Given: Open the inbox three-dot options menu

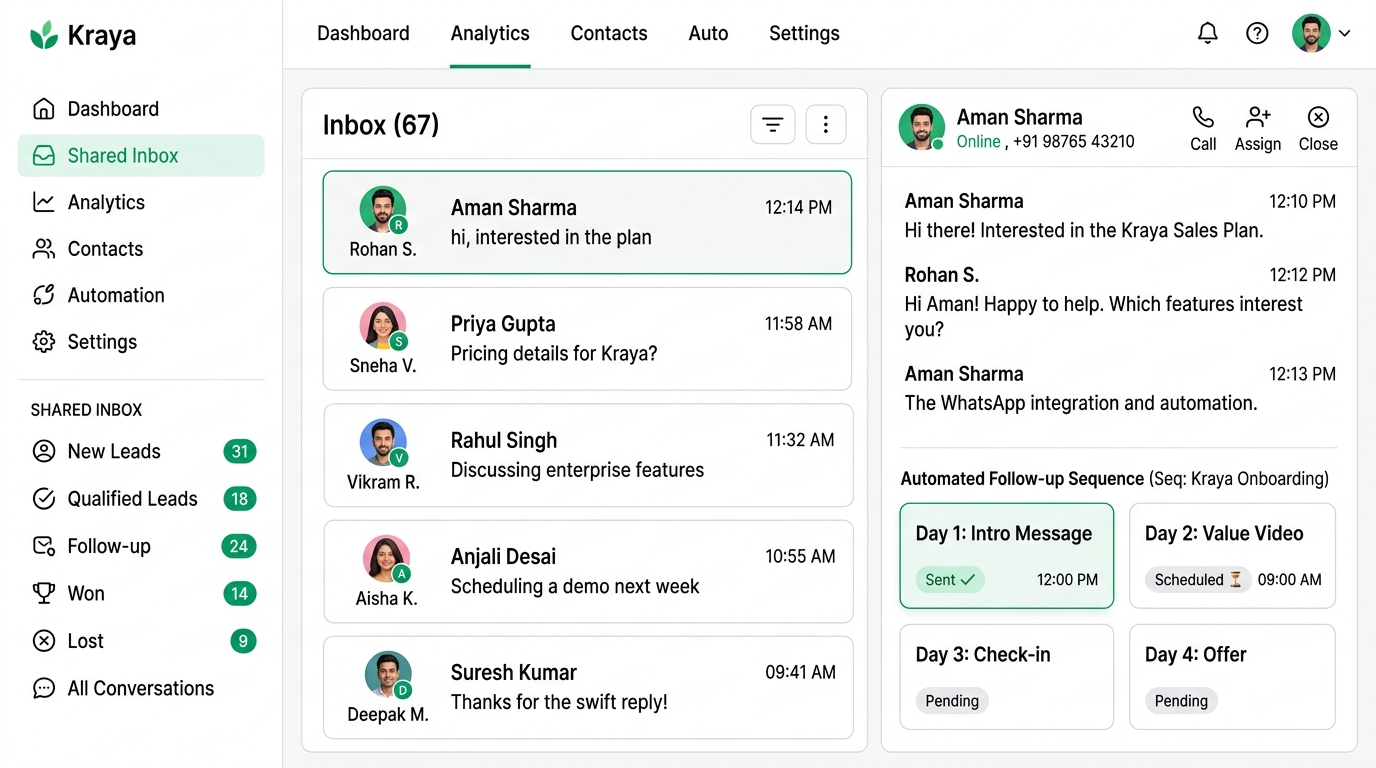Looking at the screenshot, I should click(x=826, y=125).
